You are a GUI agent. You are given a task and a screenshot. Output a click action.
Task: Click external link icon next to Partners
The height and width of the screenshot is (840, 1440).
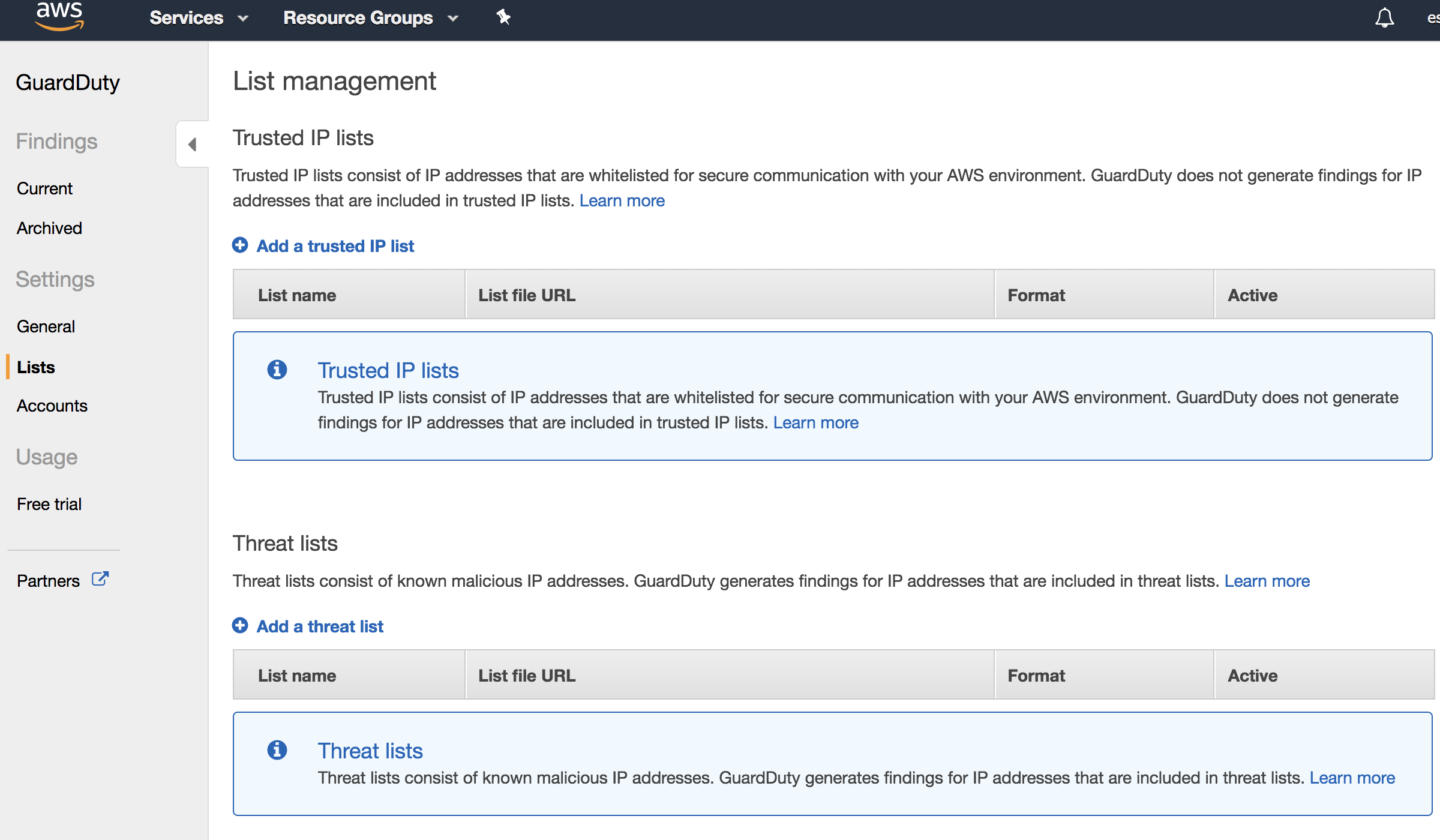pos(100,579)
